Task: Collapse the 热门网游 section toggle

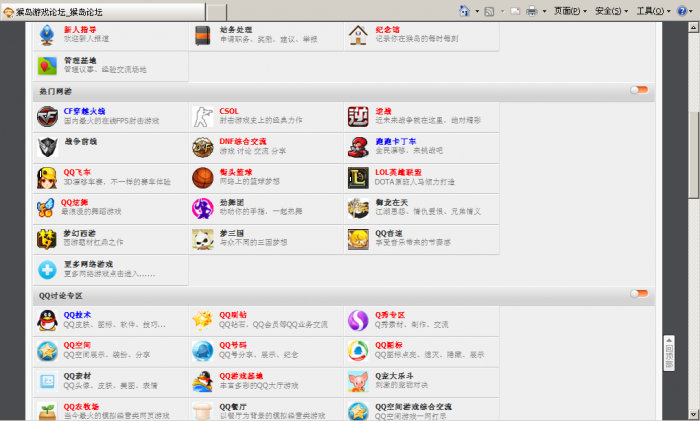Action: coord(639,90)
